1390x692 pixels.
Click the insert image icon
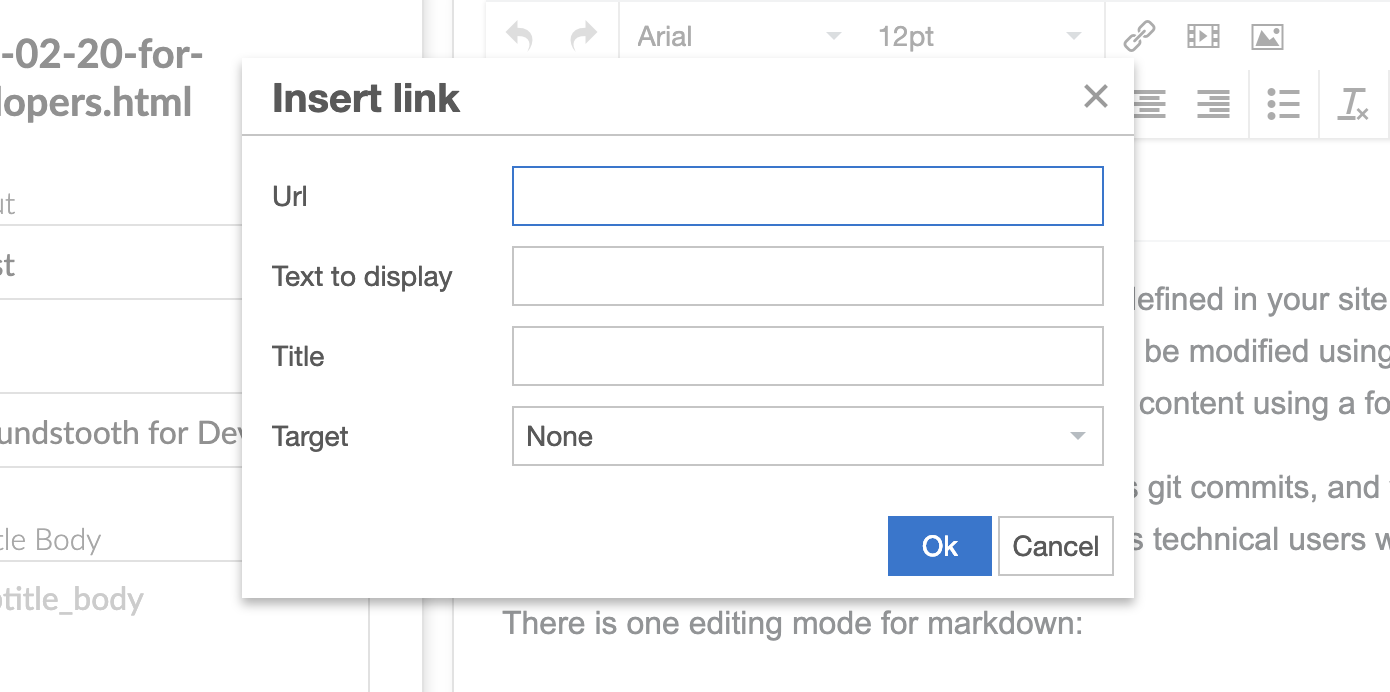click(x=1267, y=37)
